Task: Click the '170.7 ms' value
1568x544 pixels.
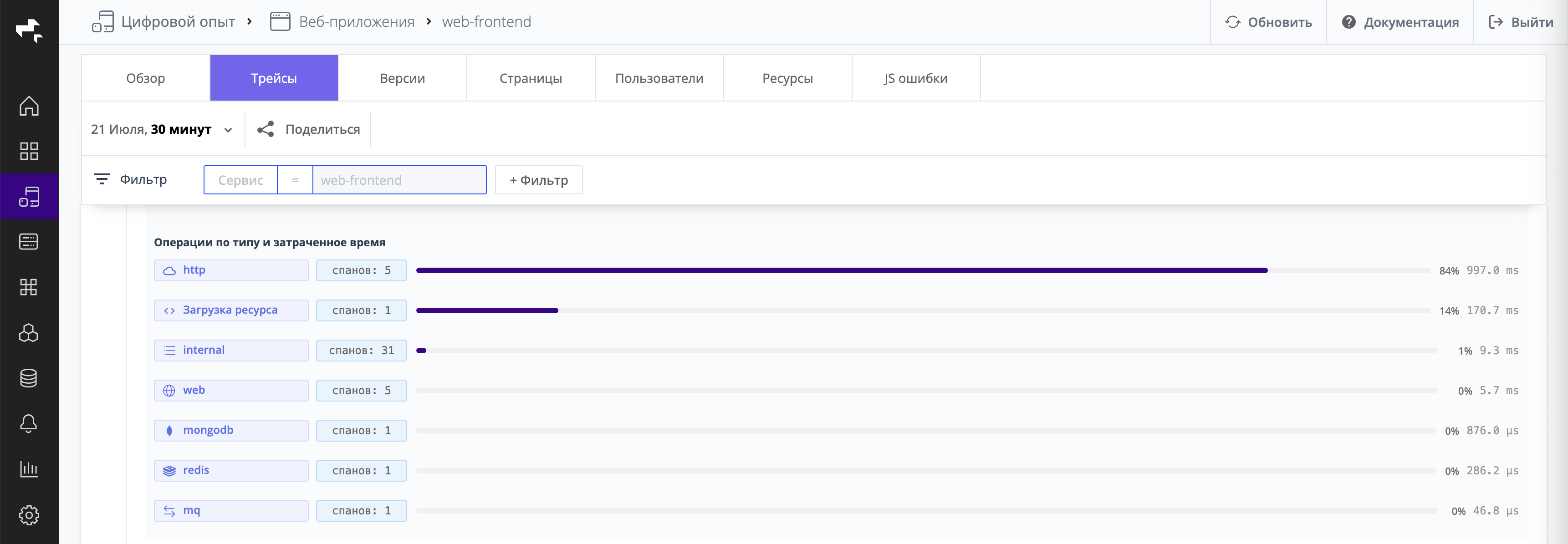Action: pyautogui.click(x=1492, y=310)
